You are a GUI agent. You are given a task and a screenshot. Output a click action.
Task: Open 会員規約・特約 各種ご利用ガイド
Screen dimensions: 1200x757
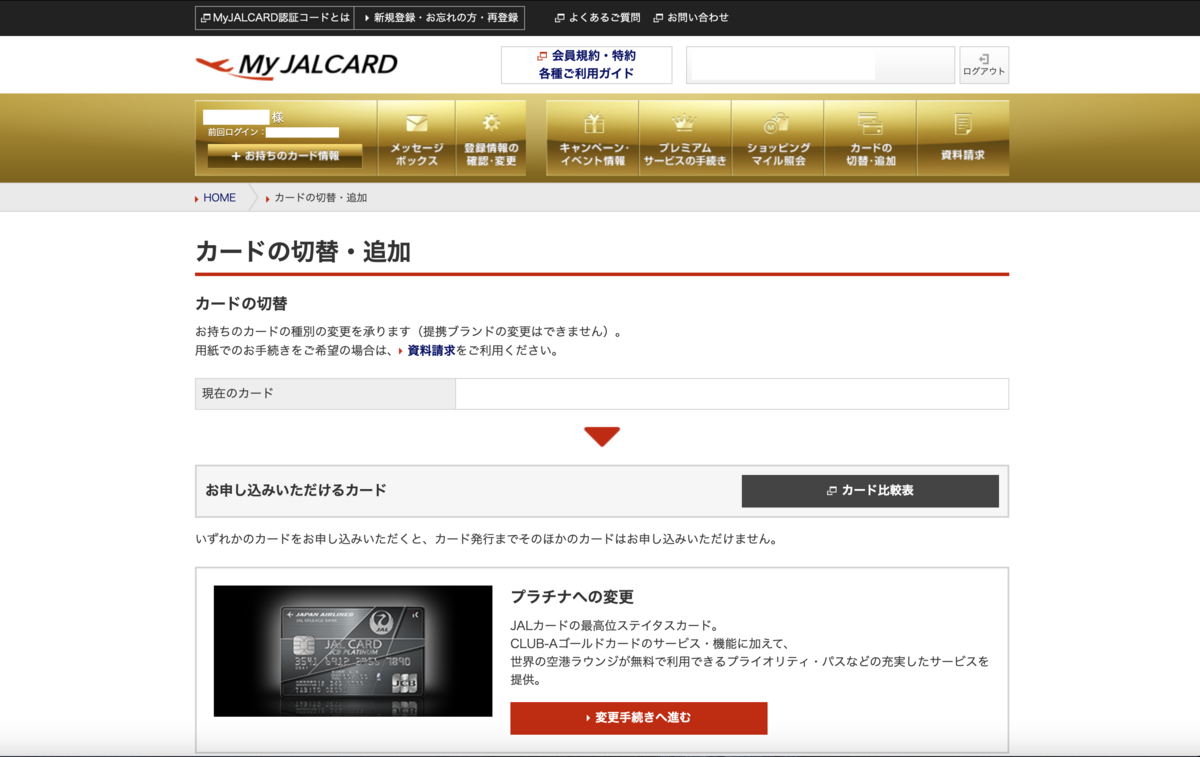point(586,65)
